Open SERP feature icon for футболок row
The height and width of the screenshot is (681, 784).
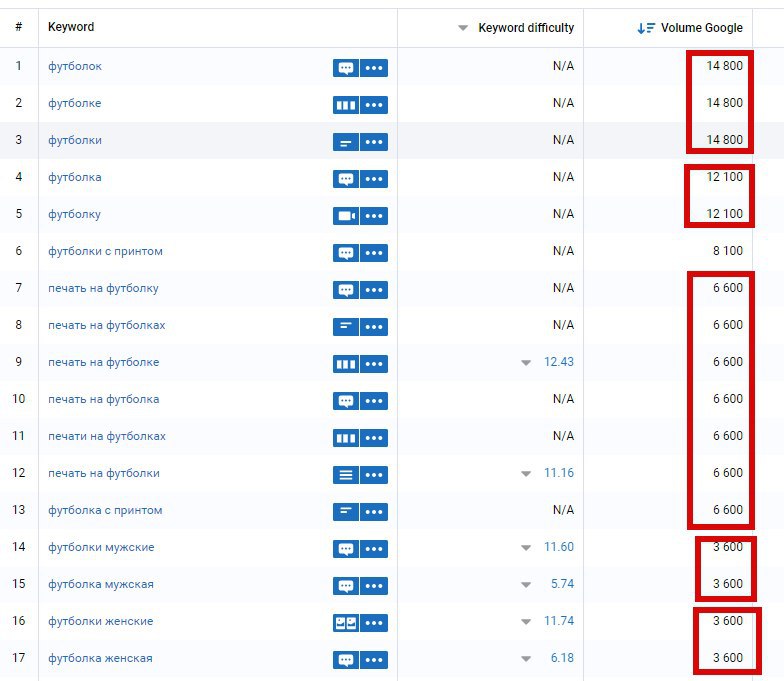346,68
